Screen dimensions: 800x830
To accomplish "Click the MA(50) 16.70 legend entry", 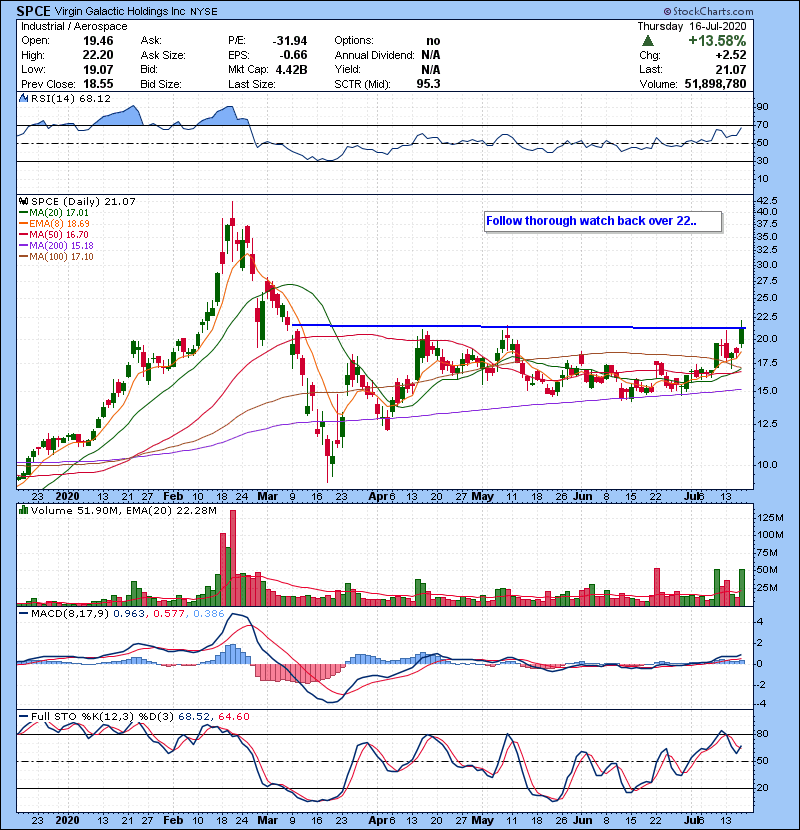I will tap(59, 235).
